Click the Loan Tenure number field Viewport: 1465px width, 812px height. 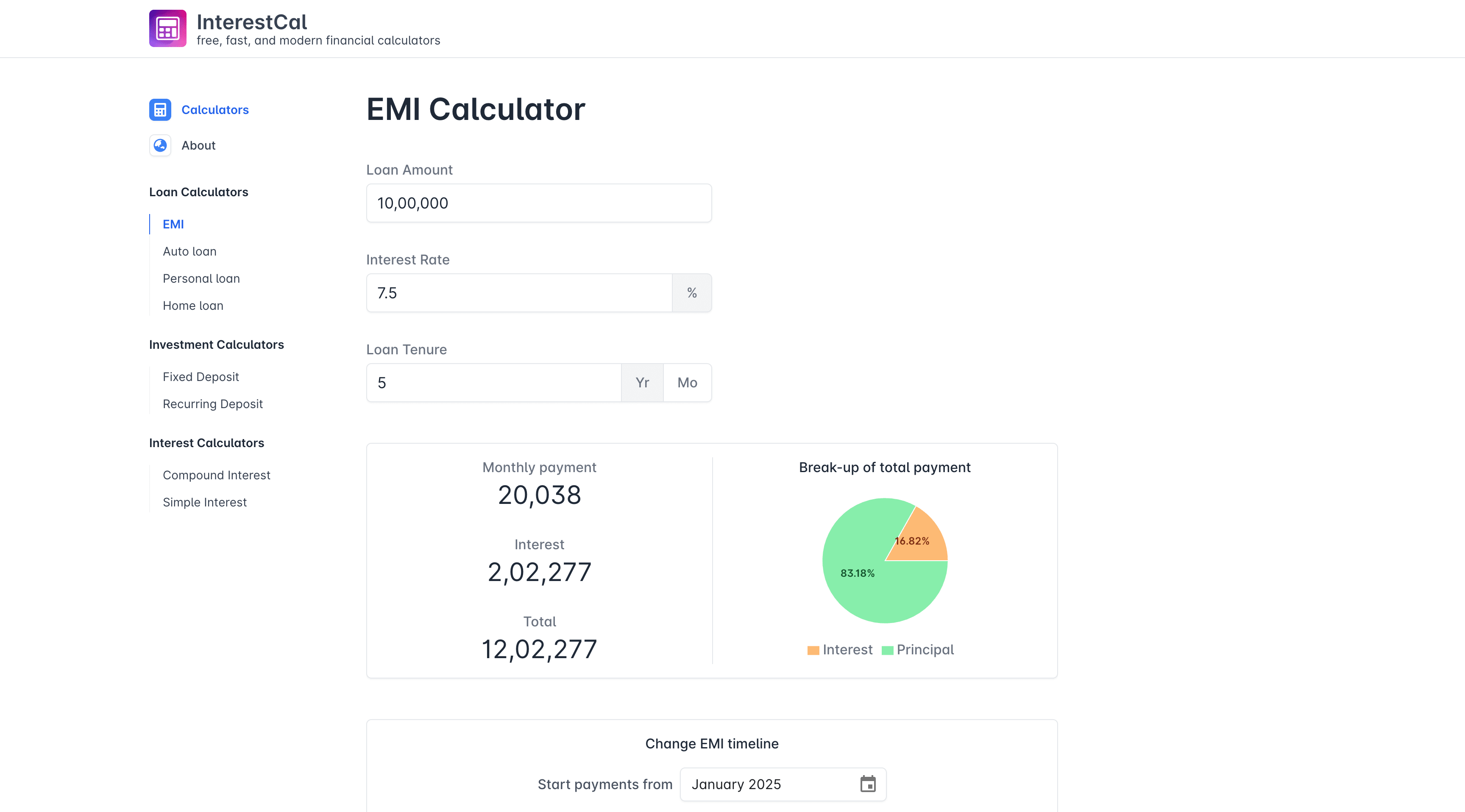click(494, 383)
